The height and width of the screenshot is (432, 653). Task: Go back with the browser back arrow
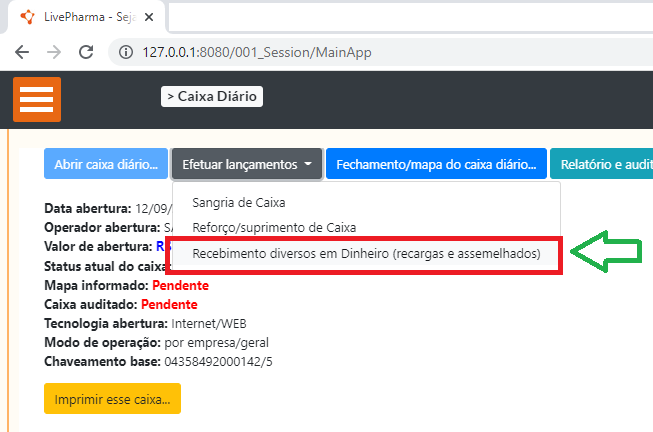22,52
